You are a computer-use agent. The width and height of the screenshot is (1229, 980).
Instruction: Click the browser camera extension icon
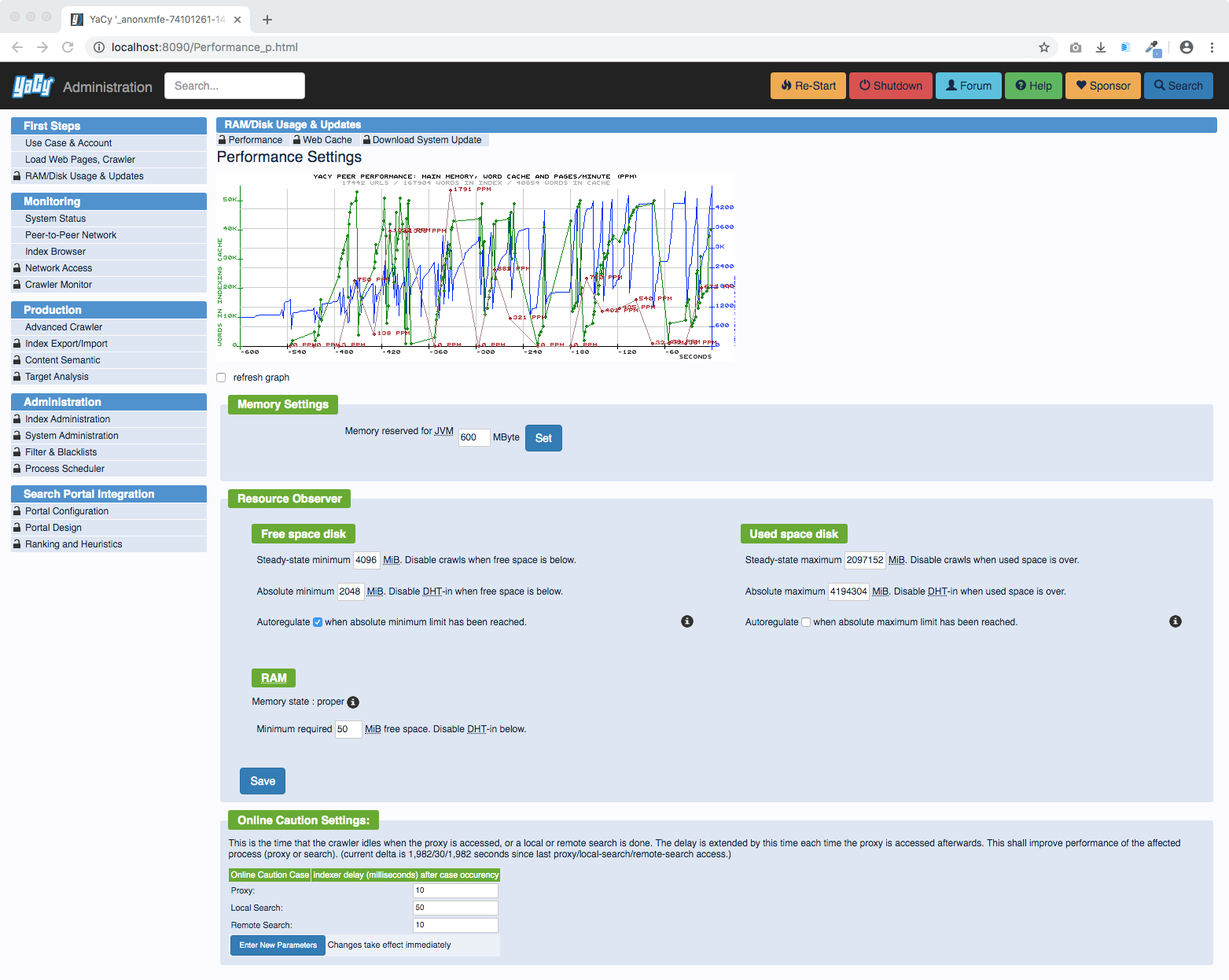pyautogui.click(x=1076, y=47)
